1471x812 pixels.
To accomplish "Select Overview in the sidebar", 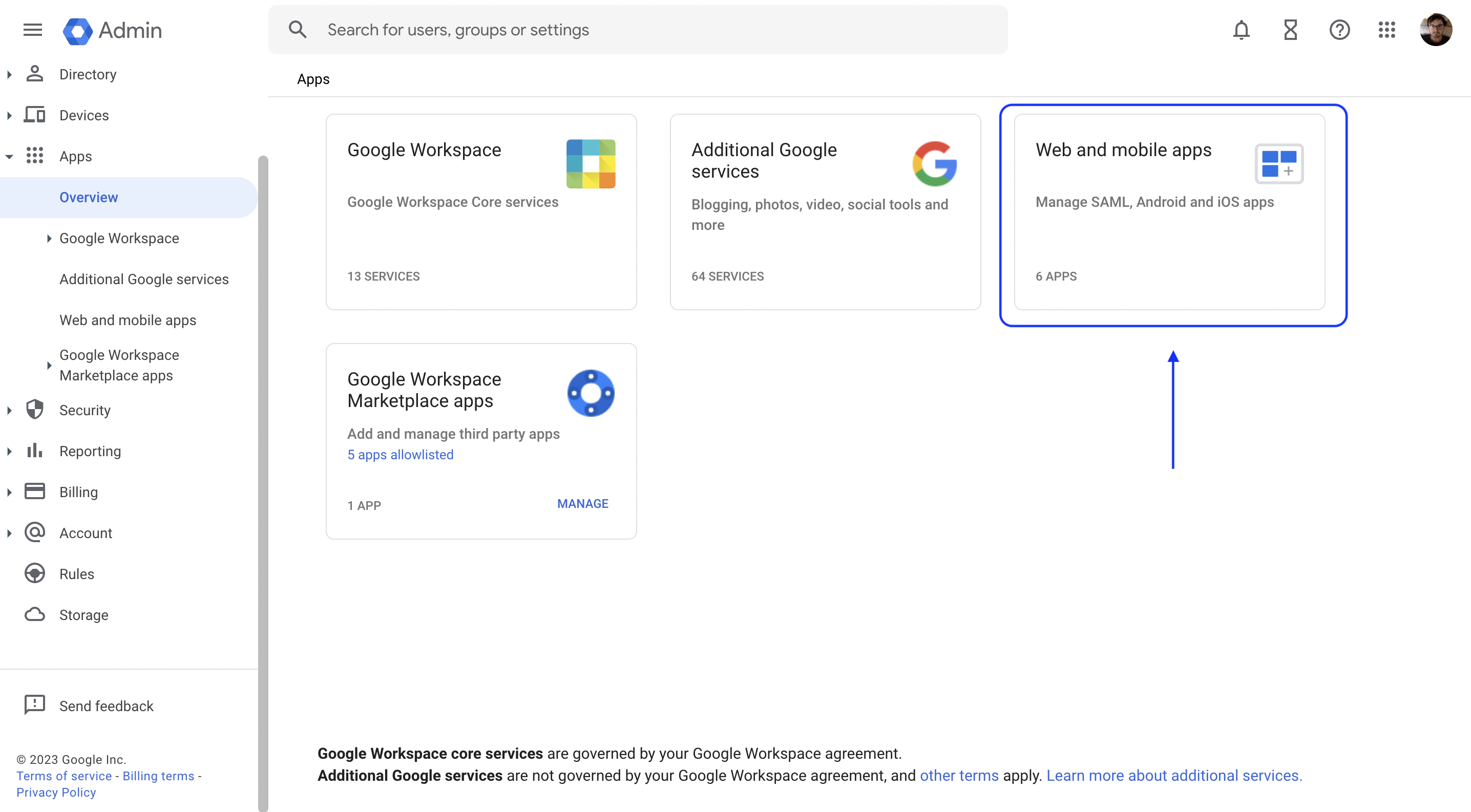I will point(129,198).
